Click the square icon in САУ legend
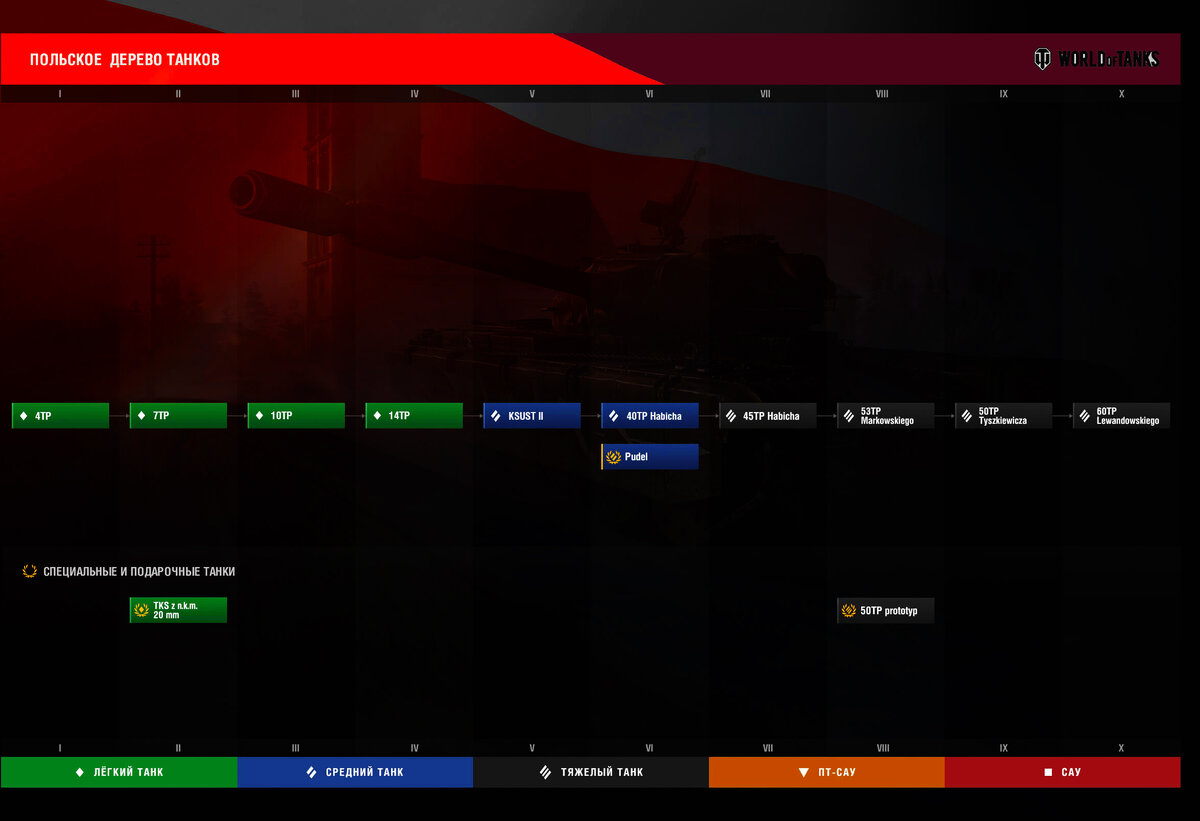 (x=1048, y=772)
